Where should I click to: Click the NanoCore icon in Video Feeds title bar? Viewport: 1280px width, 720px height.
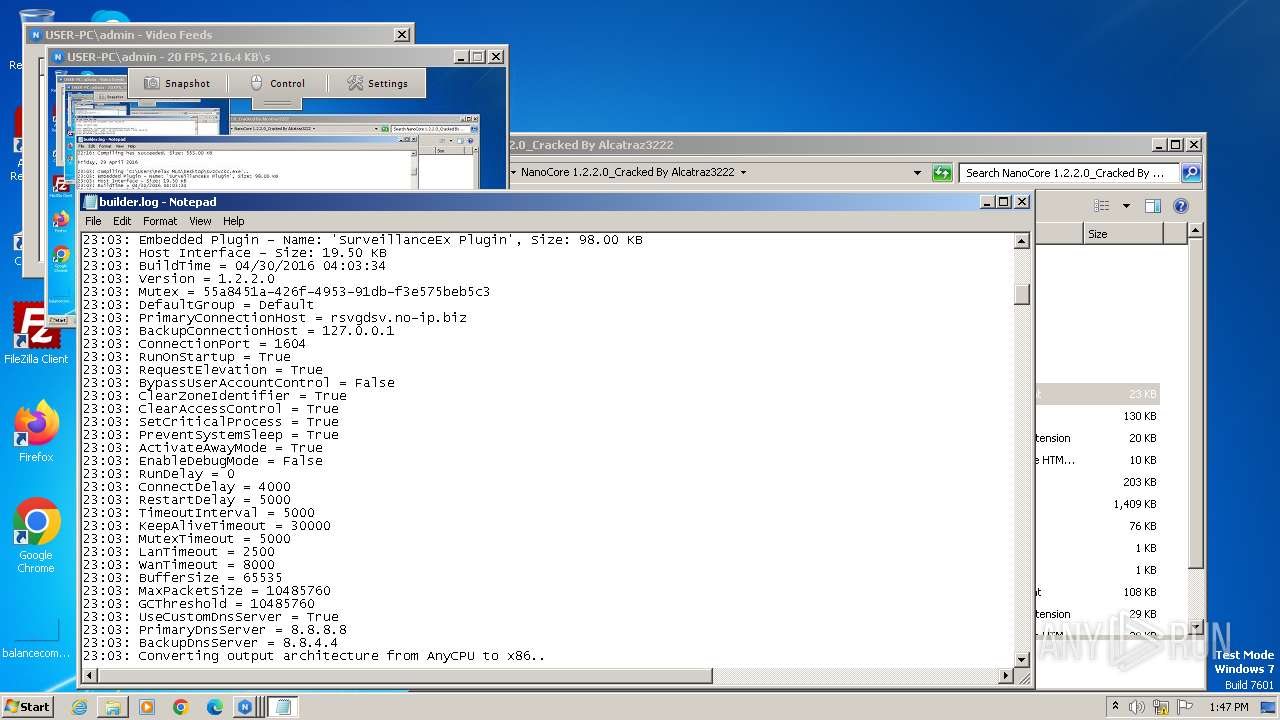(36, 35)
